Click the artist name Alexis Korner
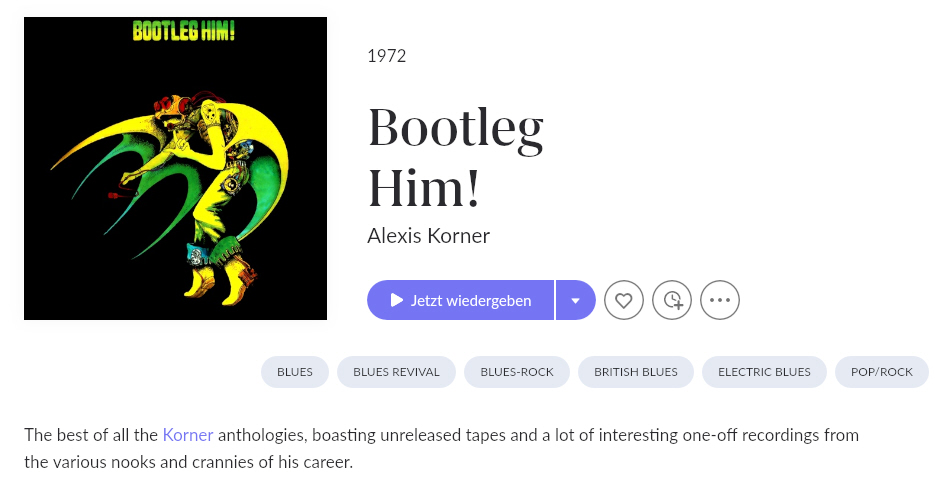 click(x=428, y=236)
